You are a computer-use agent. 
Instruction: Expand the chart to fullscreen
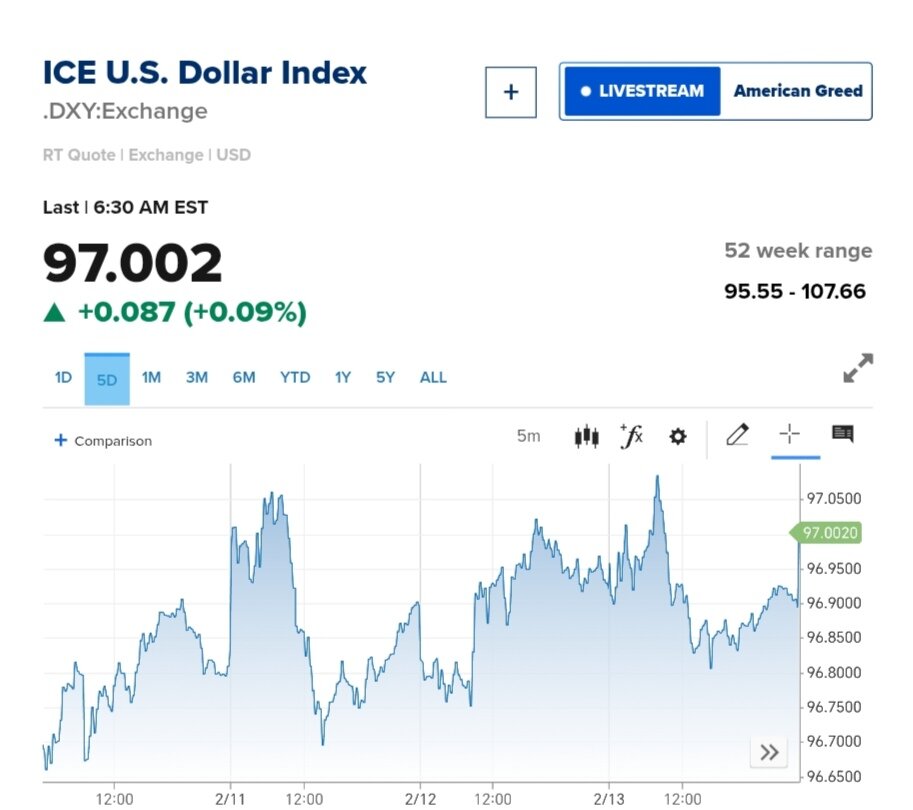857,368
